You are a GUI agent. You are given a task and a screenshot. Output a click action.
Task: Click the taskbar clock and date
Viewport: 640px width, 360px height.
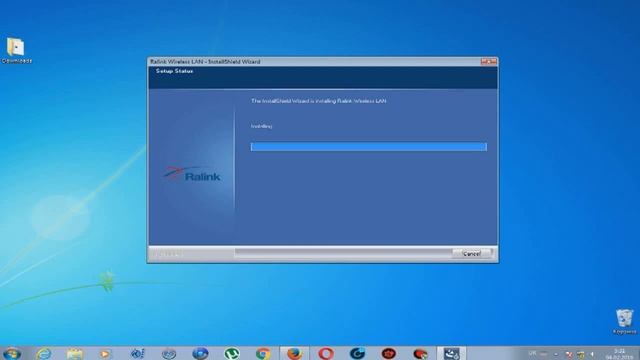pyautogui.click(x=619, y=354)
